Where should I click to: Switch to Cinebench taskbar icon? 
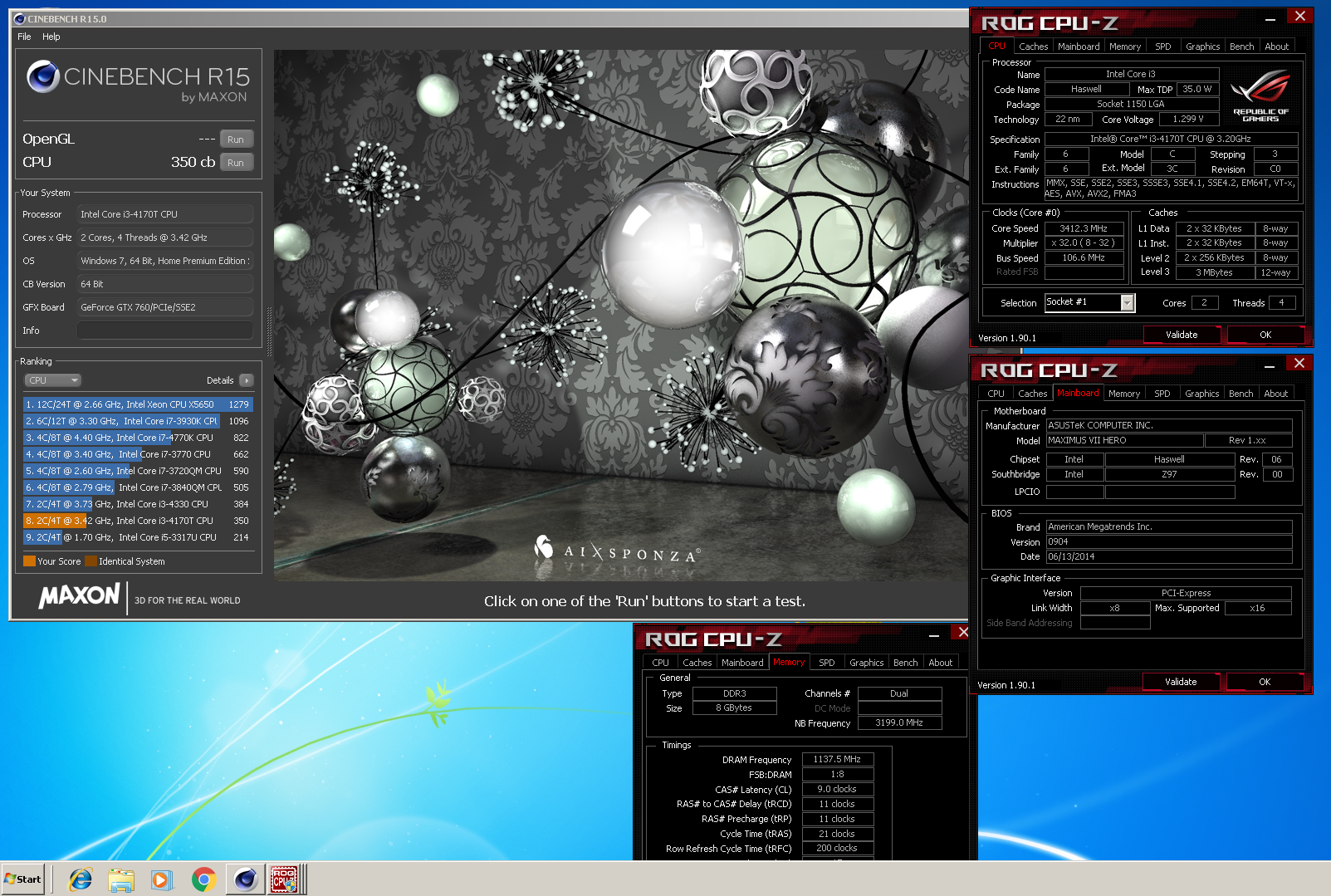246,879
